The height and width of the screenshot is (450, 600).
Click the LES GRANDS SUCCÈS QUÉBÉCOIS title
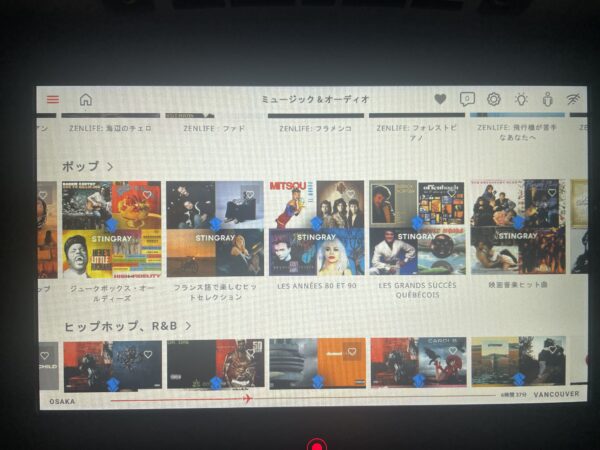coord(417,290)
